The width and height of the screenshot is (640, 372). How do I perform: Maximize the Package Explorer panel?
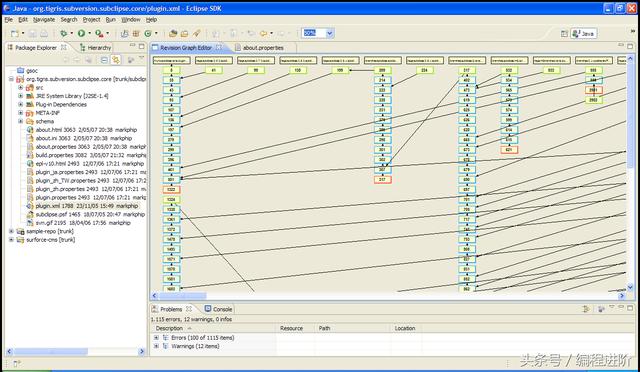pos(142,46)
